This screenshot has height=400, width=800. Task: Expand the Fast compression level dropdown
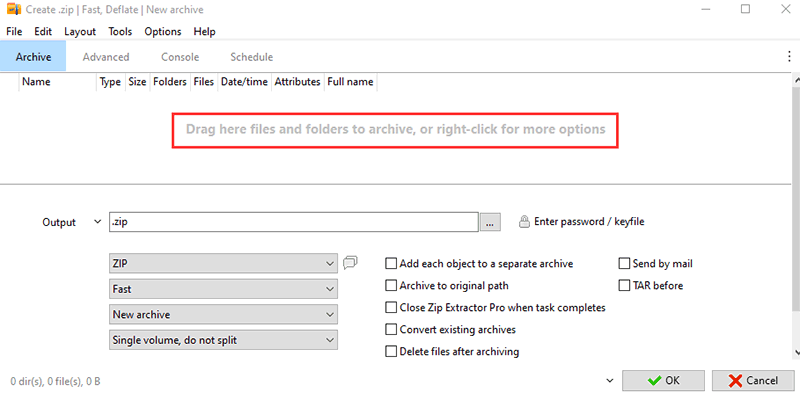tap(223, 288)
